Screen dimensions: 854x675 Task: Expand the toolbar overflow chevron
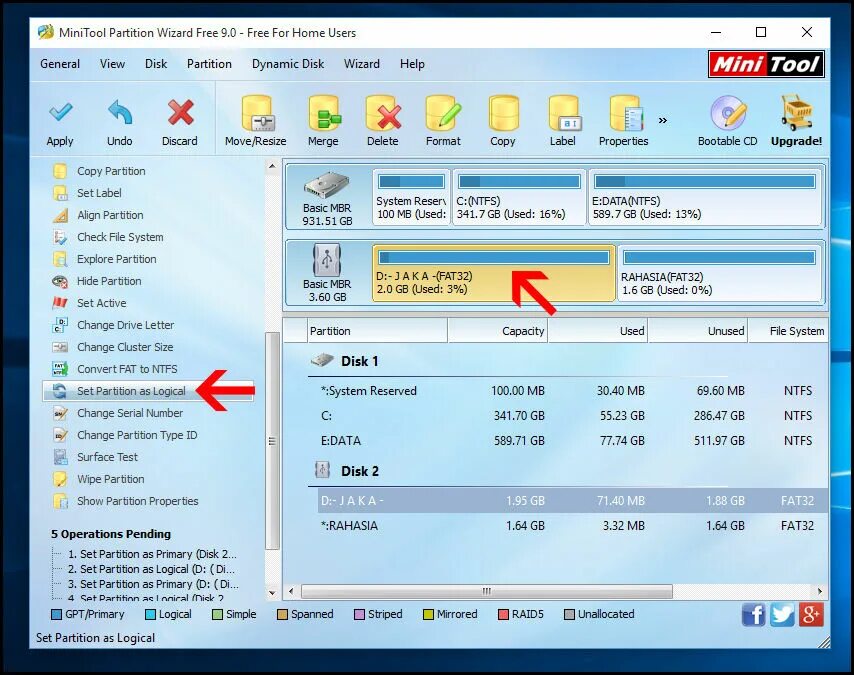tap(663, 120)
